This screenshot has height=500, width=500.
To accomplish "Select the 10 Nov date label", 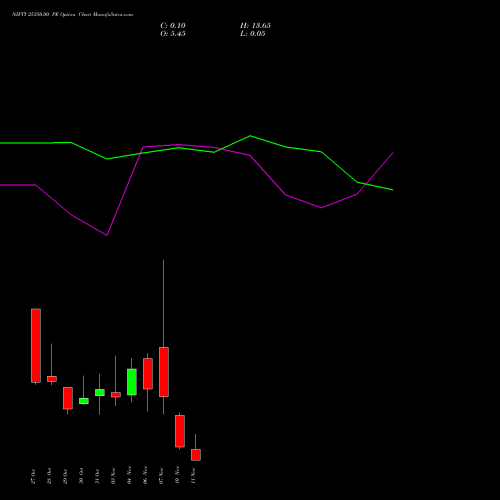I will coord(177,475).
